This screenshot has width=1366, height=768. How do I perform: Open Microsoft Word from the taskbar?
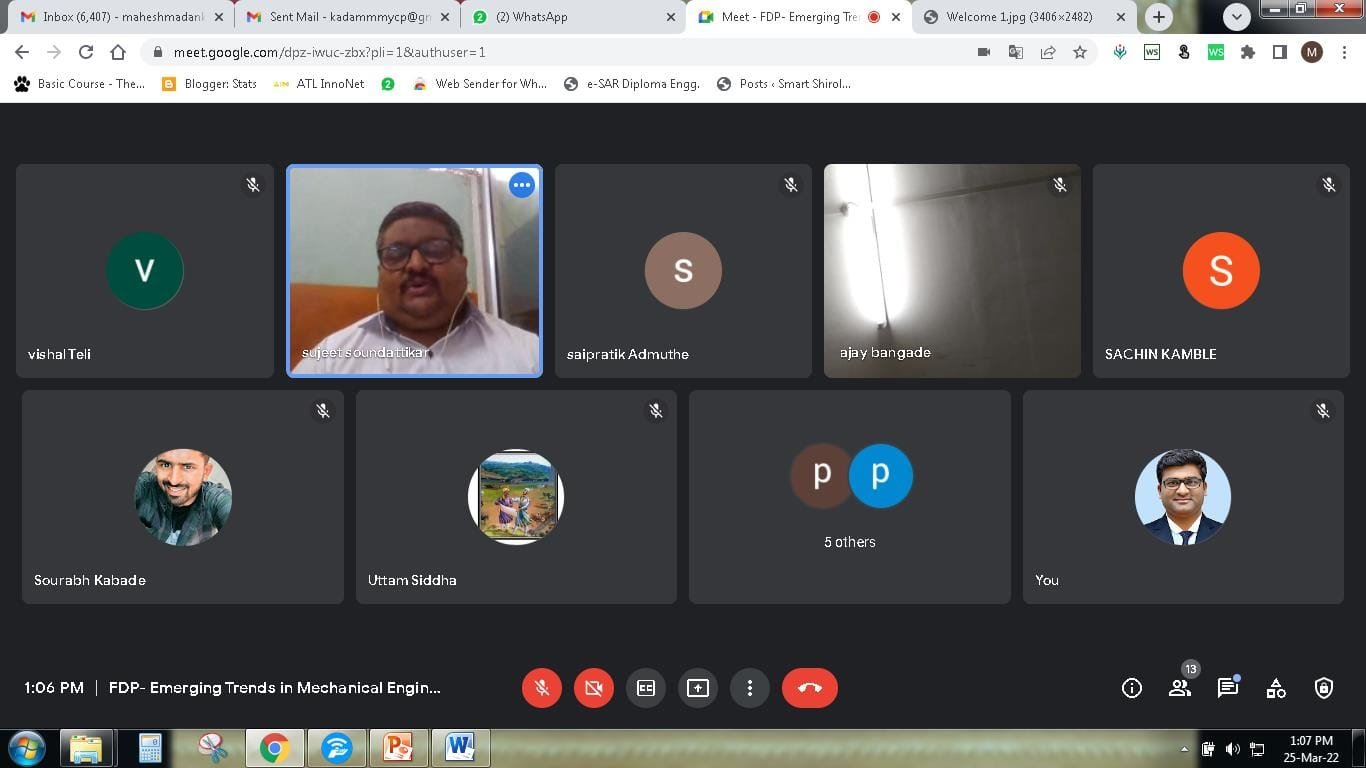tap(460, 747)
